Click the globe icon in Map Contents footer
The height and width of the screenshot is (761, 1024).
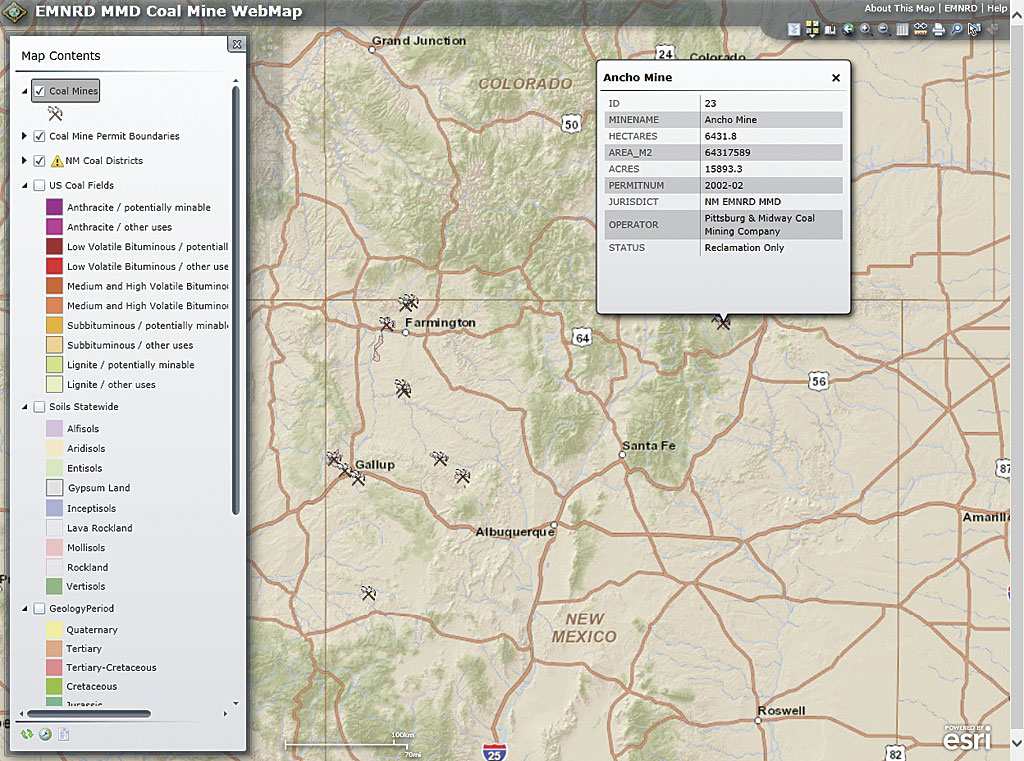[45, 734]
